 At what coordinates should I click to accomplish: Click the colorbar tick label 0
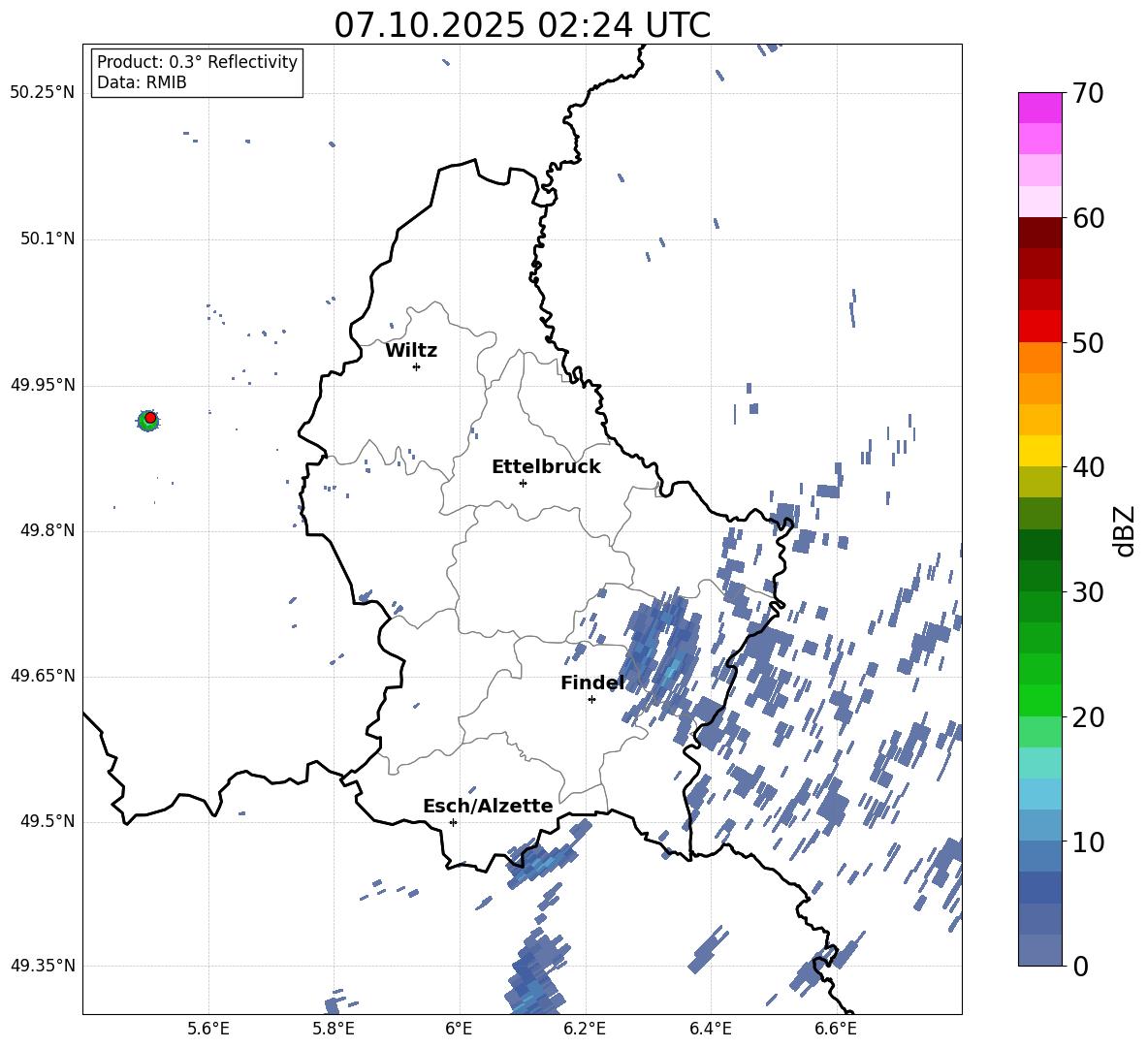click(x=1080, y=966)
